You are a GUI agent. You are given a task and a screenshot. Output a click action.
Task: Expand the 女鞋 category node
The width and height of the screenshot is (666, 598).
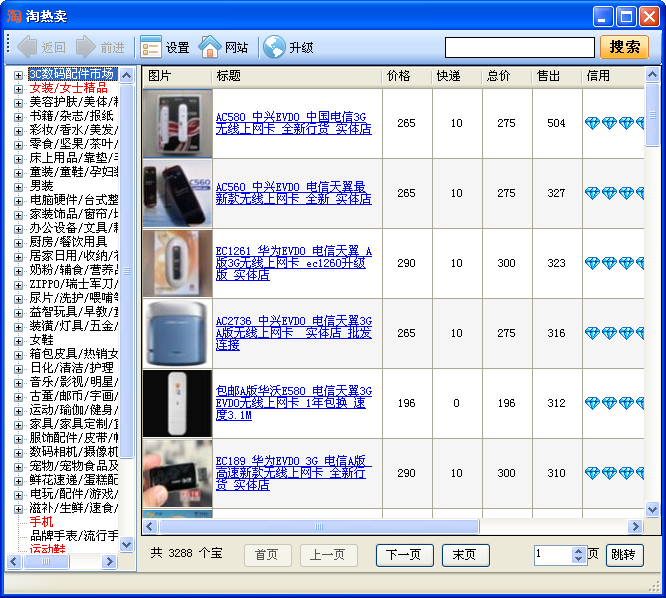(x=18, y=340)
